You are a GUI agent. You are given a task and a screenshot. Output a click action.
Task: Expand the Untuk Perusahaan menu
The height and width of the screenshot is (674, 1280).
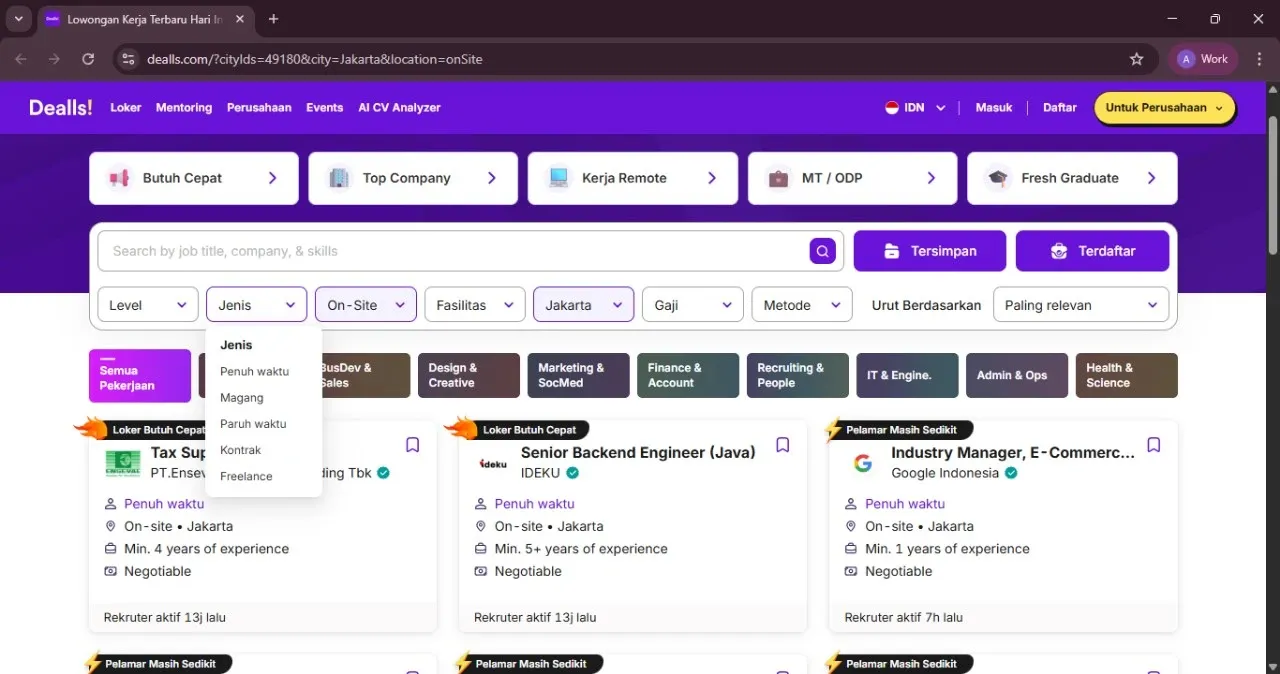click(1164, 107)
